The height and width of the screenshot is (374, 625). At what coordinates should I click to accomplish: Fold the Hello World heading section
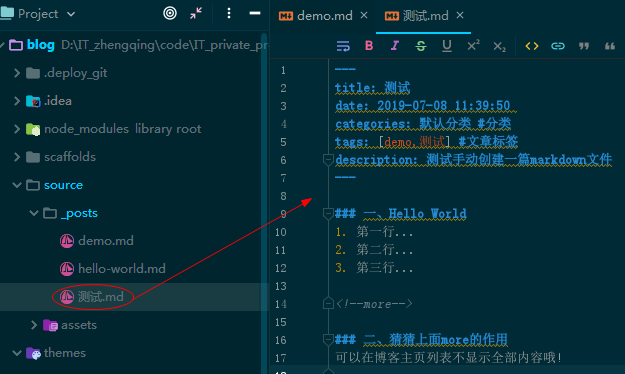point(328,214)
